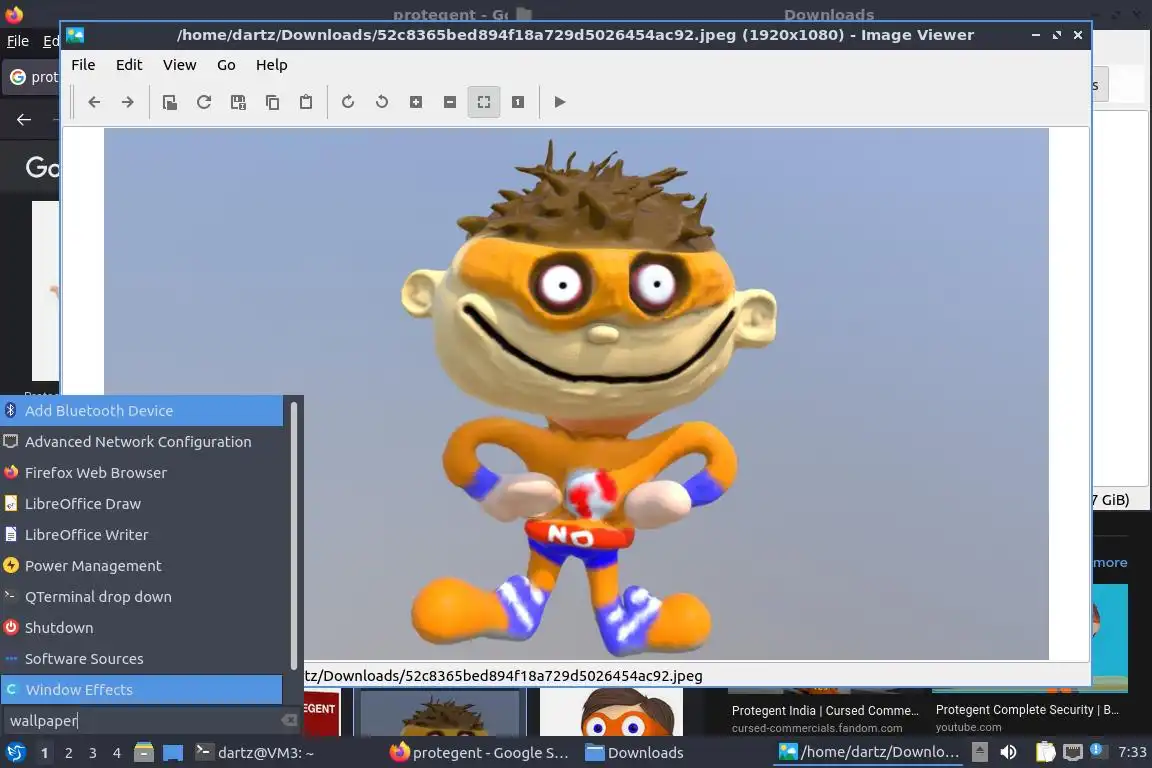Open file manager from taskbar quick launch

coord(144,753)
